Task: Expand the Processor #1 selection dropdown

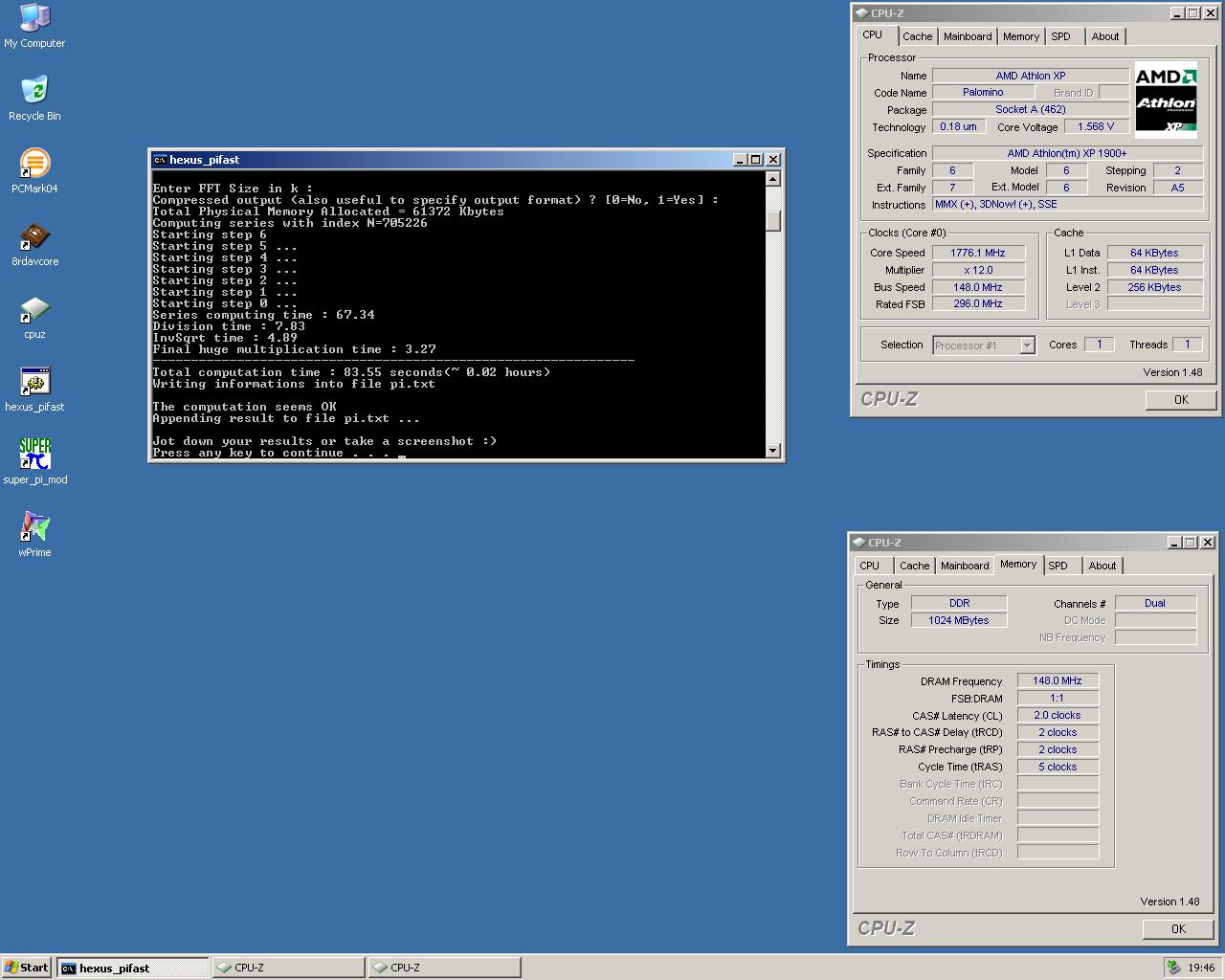Action: point(1027,345)
